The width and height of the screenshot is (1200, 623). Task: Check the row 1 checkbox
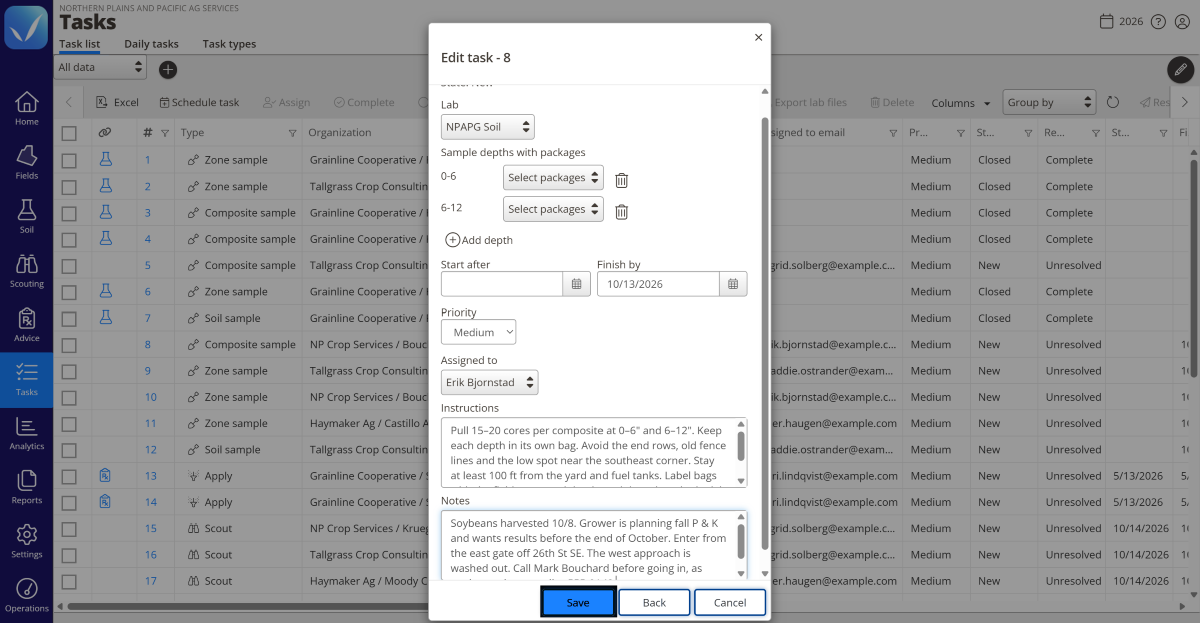pyautogui.click(x=69, y=160)
